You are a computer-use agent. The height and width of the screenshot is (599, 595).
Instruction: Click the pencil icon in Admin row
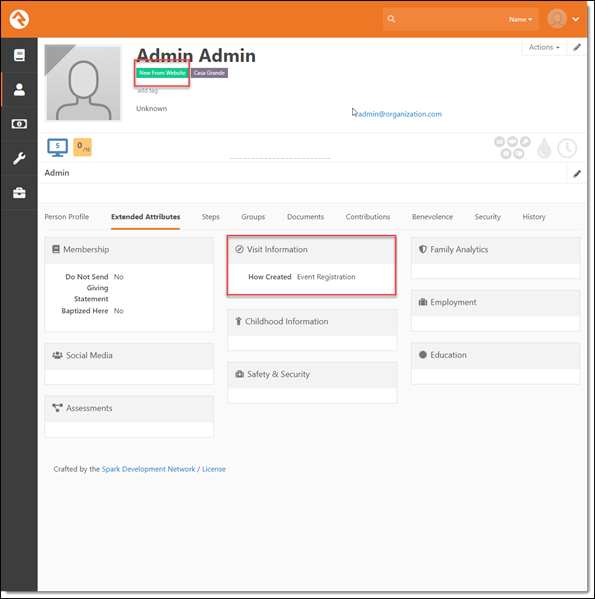(x=577, y=174)
